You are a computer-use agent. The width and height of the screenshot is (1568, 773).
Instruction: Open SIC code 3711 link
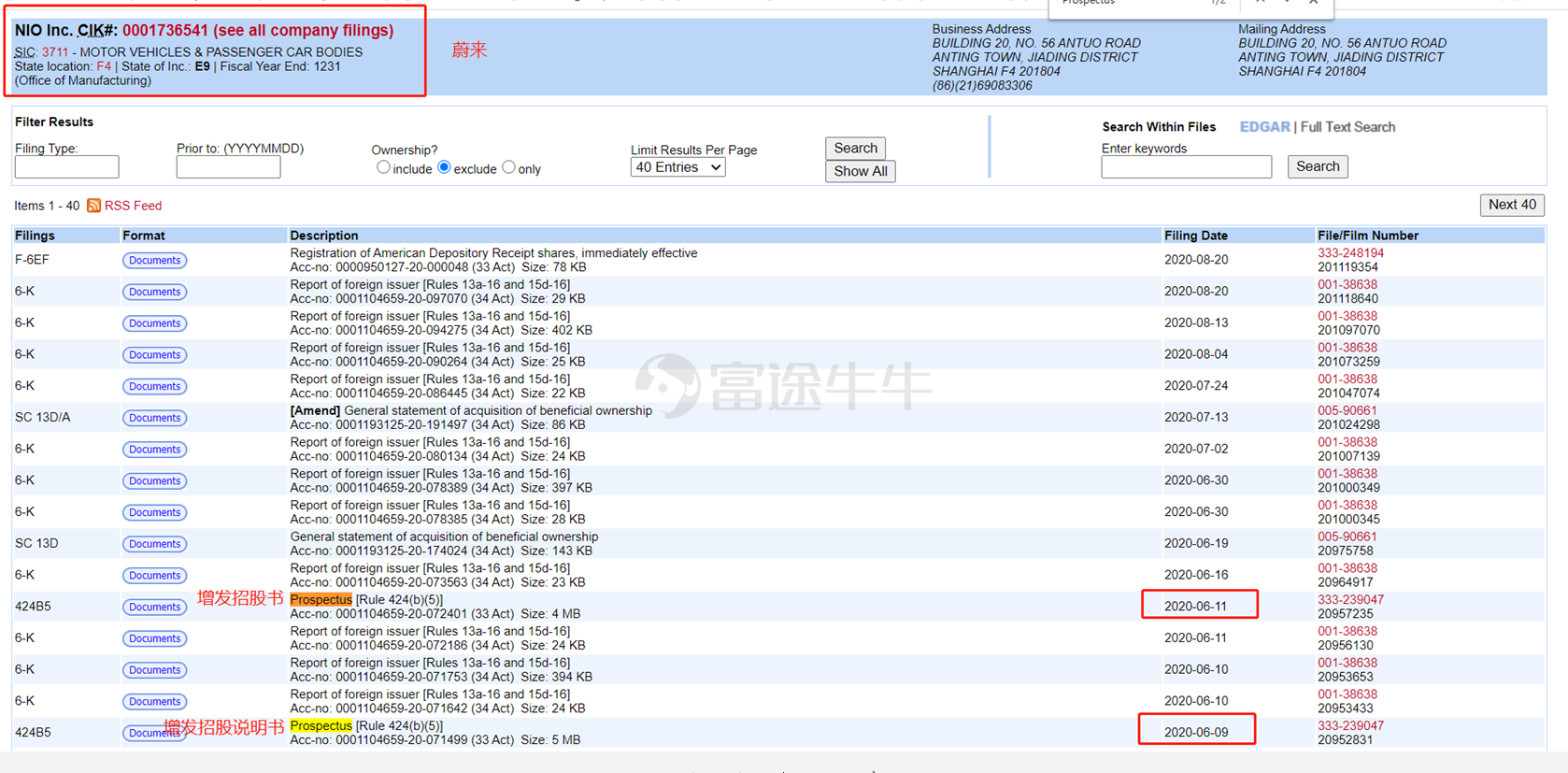[x=54, y=52]
